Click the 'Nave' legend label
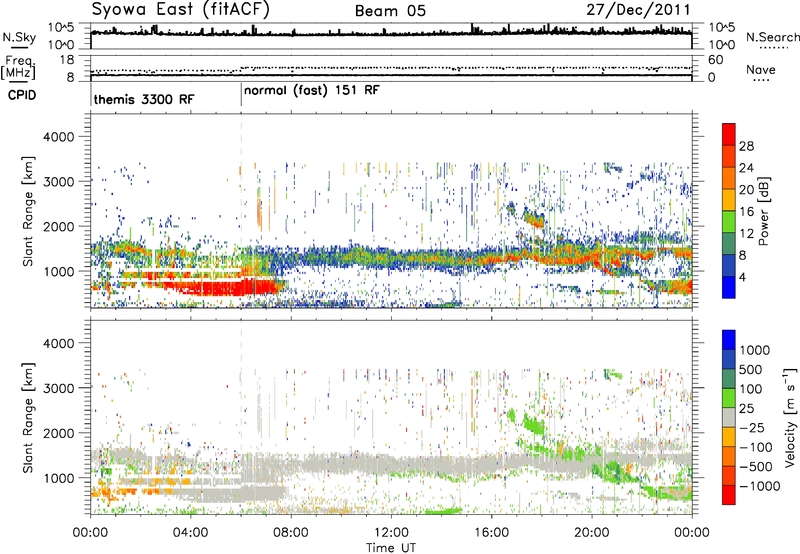The width and height of the screenshot is (800, 554). tap(760, 69)
